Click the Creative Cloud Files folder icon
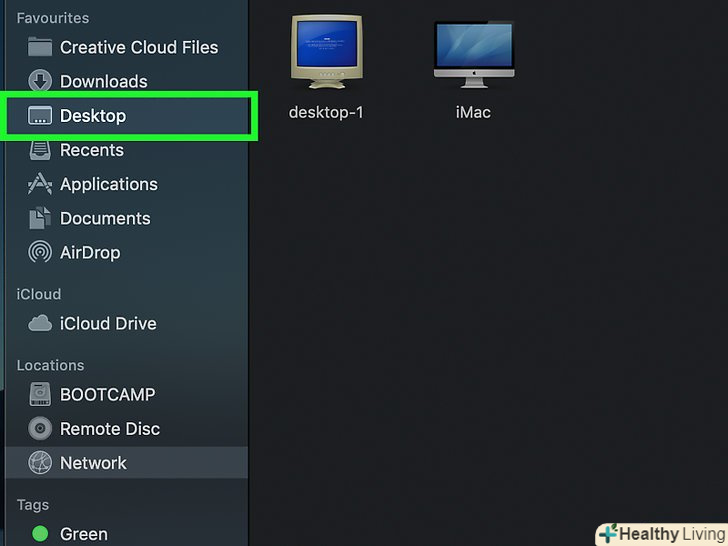This screenshot has width=728, height=546. 40,47
